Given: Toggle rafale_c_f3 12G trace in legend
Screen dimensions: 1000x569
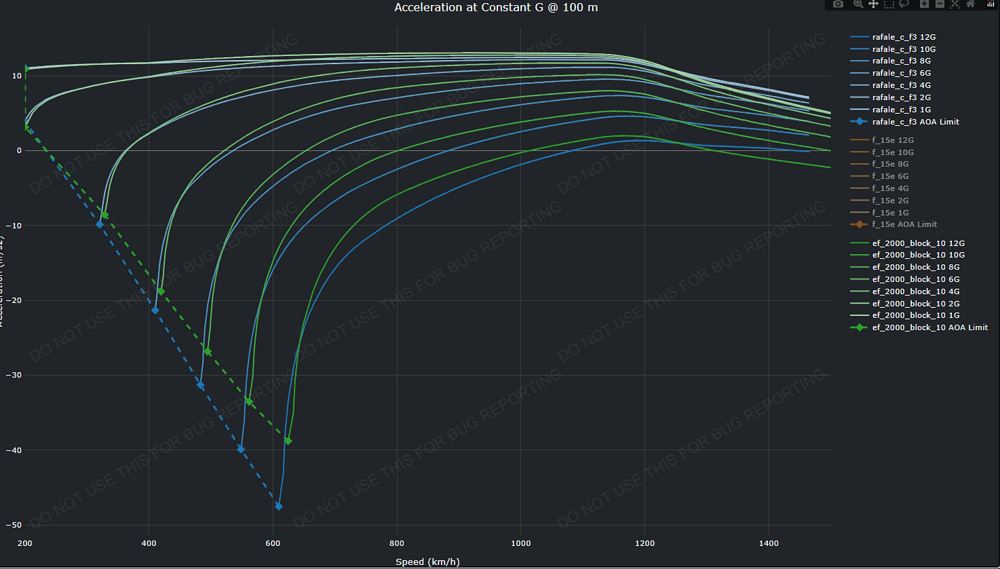Looking at the screenshot, I should pos(893,37).
